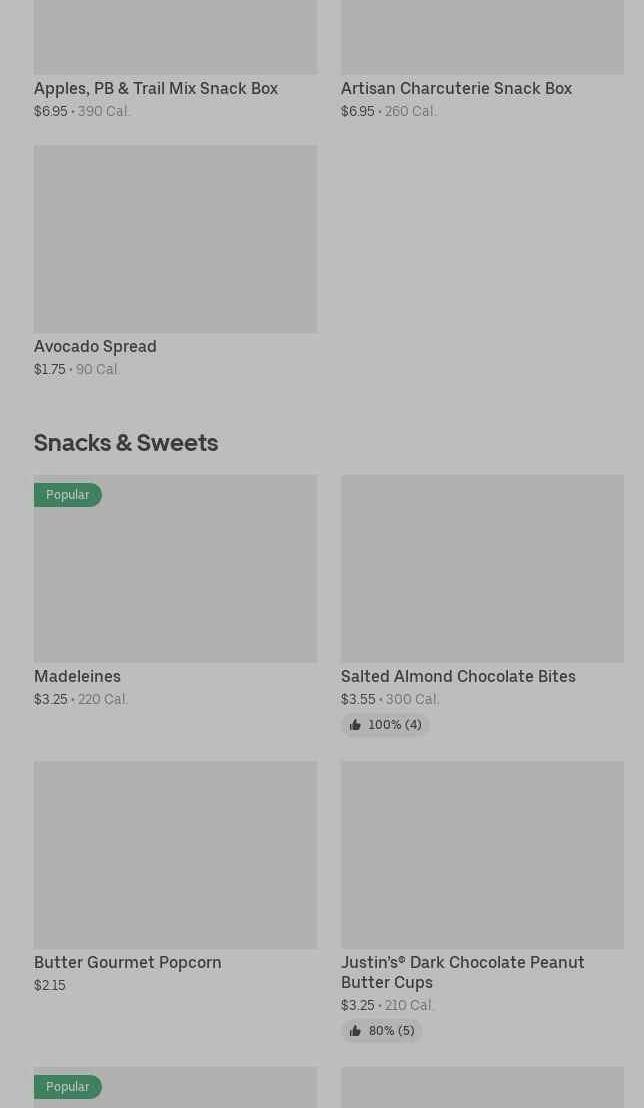
Task: Click the Madeleines item title
Action: [77, 676]
